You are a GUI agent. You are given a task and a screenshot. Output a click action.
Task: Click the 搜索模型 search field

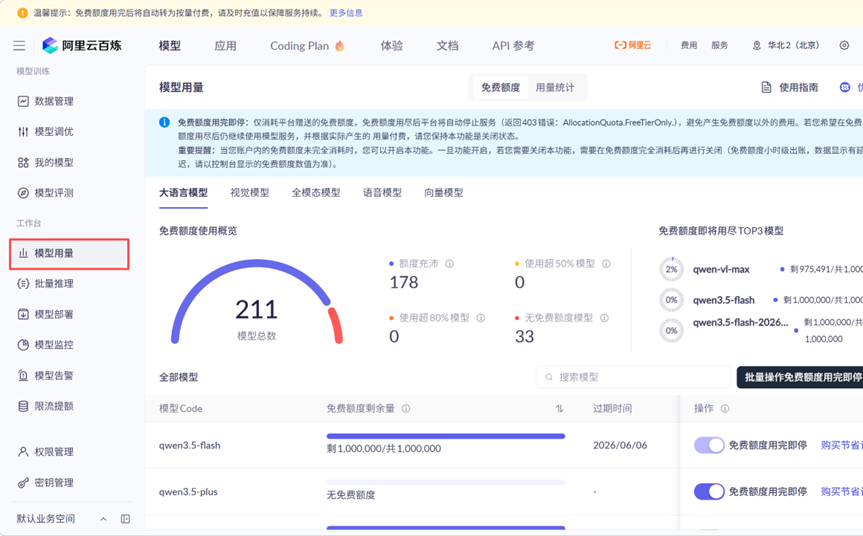click(633, 377)
